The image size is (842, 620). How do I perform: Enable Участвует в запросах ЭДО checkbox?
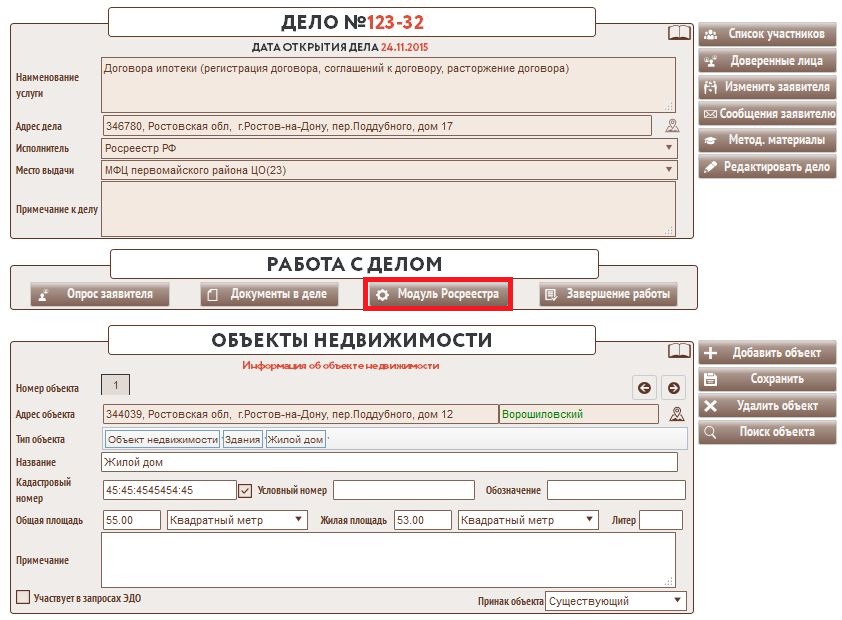(x=23, y=598)
